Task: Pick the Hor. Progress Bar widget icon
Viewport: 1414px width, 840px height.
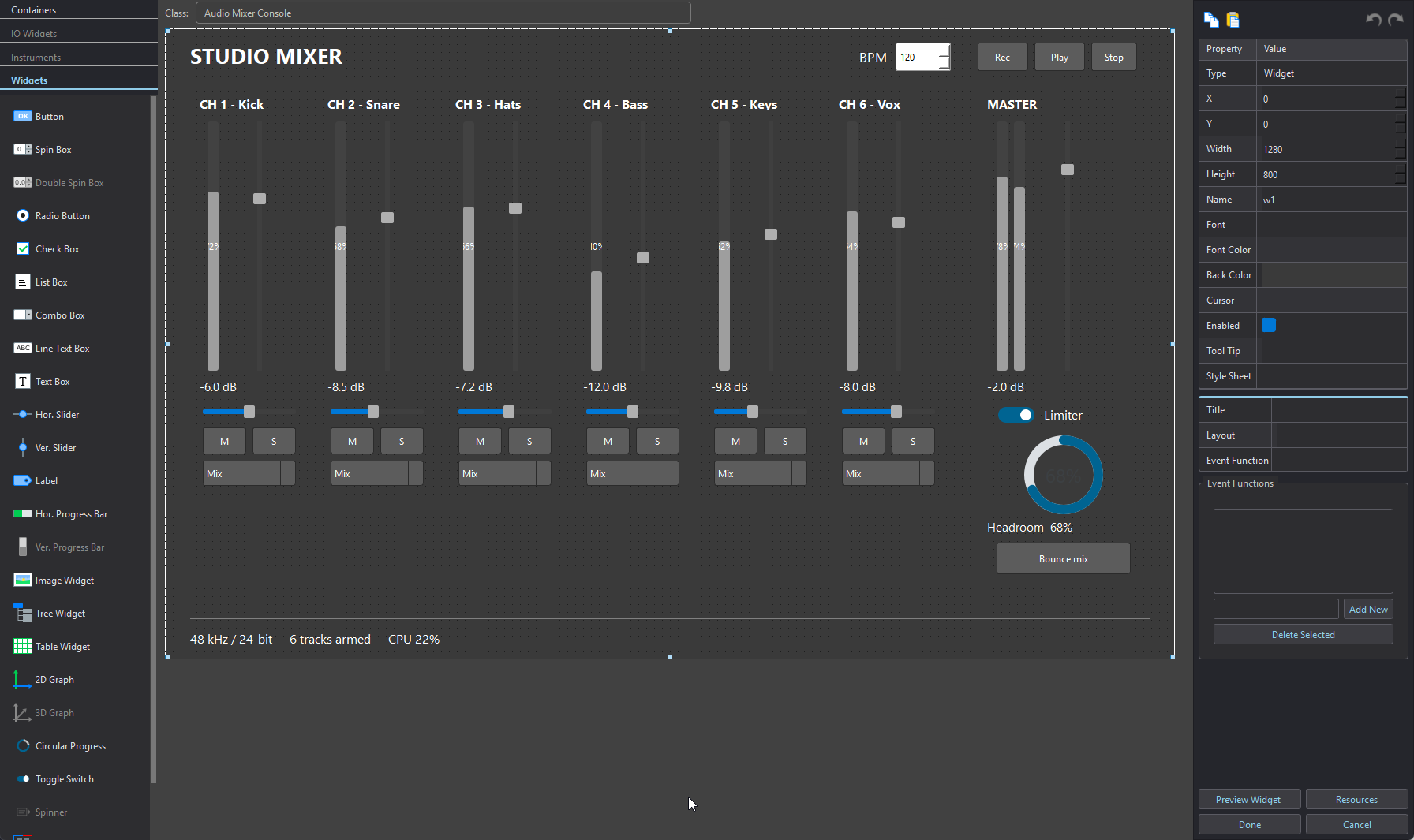Action: [x=23, y=513]
